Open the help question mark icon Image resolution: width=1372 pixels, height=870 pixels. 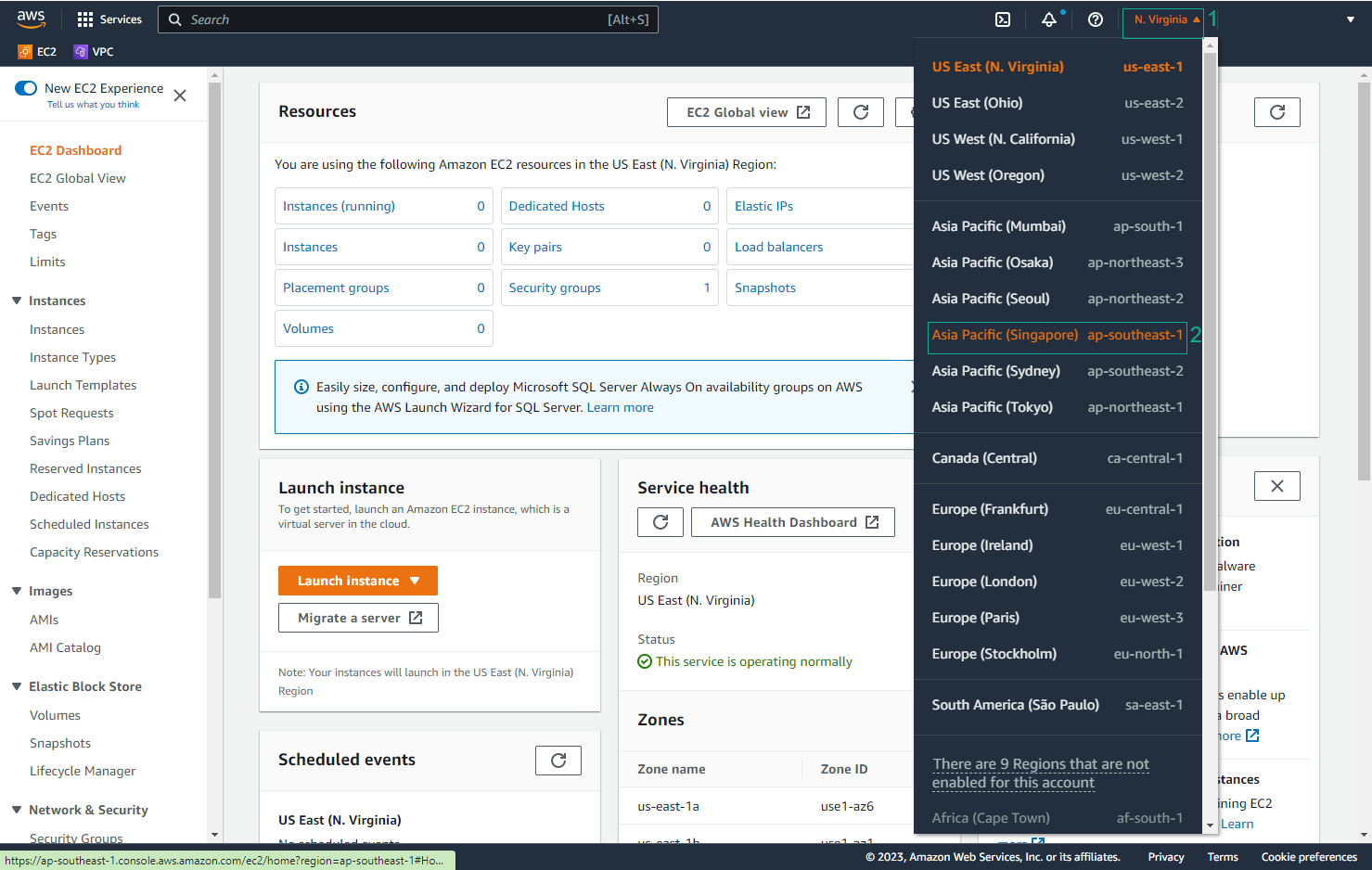[x=1096, y=19]
